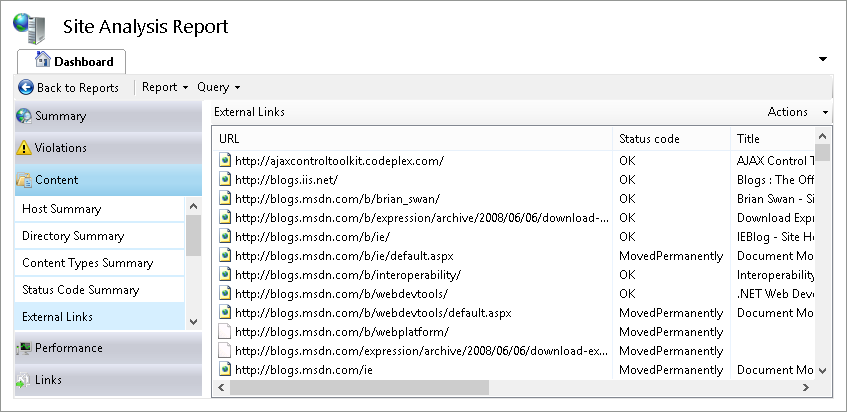The image size is (847, 412).
Task: Click the Violations warning icon
Action: [x=24, y=149]
